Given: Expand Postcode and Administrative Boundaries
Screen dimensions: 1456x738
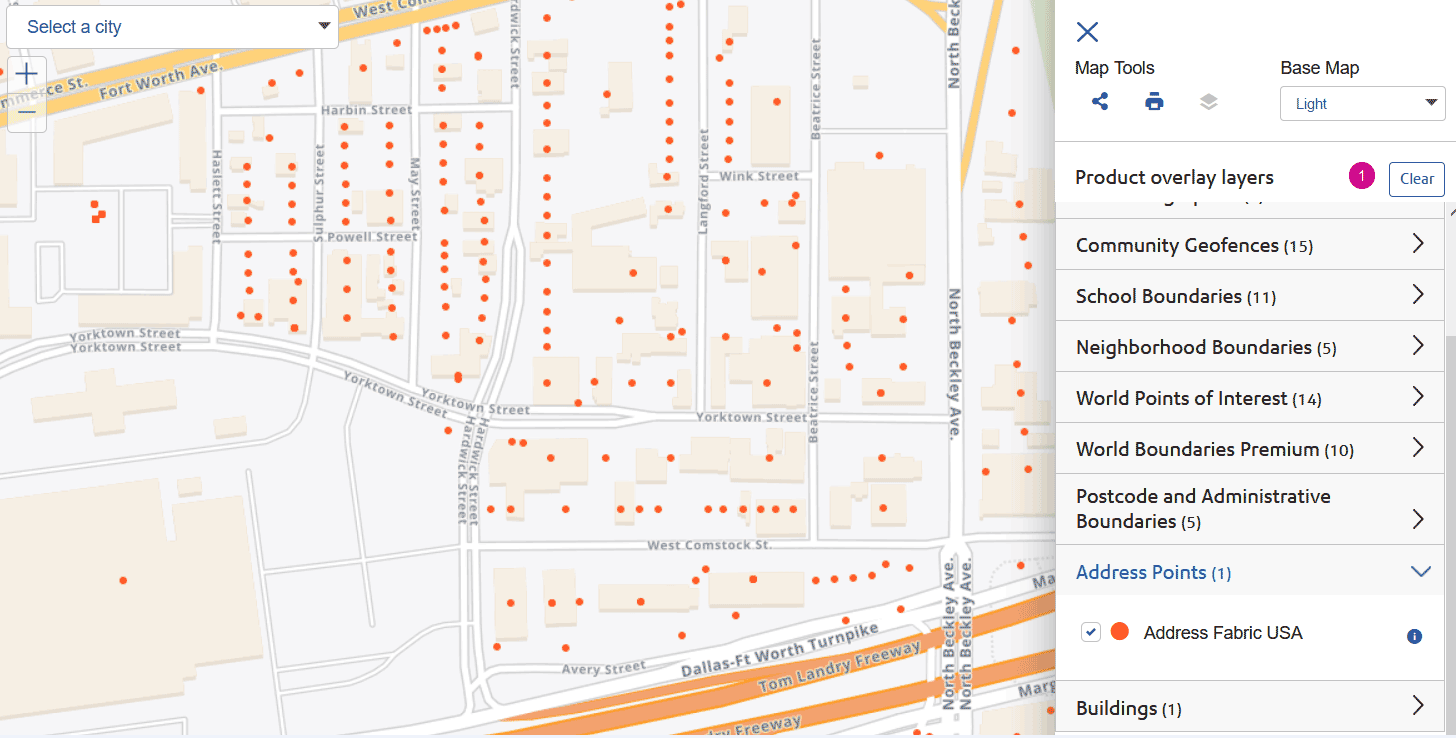Looking at the screenshot, I should [1417, 518].
